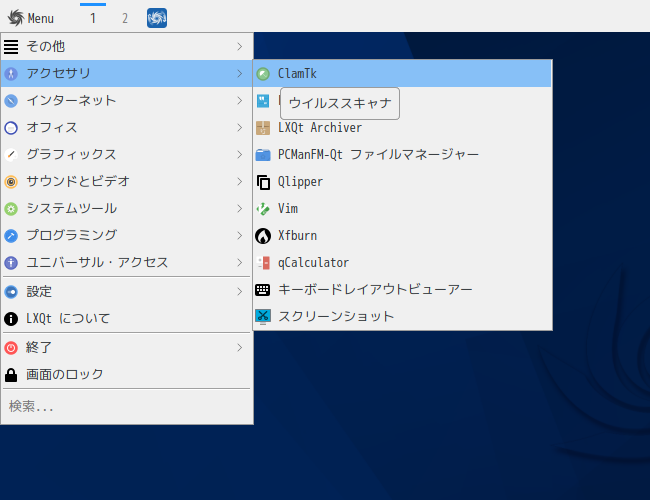This screenshot has height=500, width=650.
Task: Expand the インターネット submenu arrow
Action: [240, 100]
